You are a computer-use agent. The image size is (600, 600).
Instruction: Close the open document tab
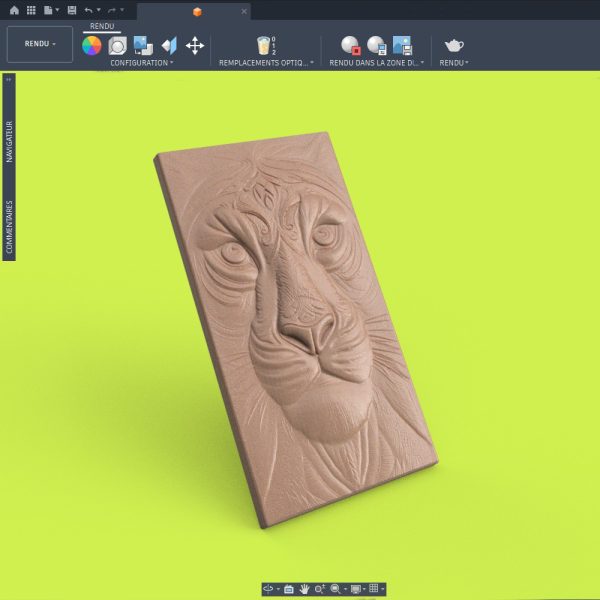[244, 12]
